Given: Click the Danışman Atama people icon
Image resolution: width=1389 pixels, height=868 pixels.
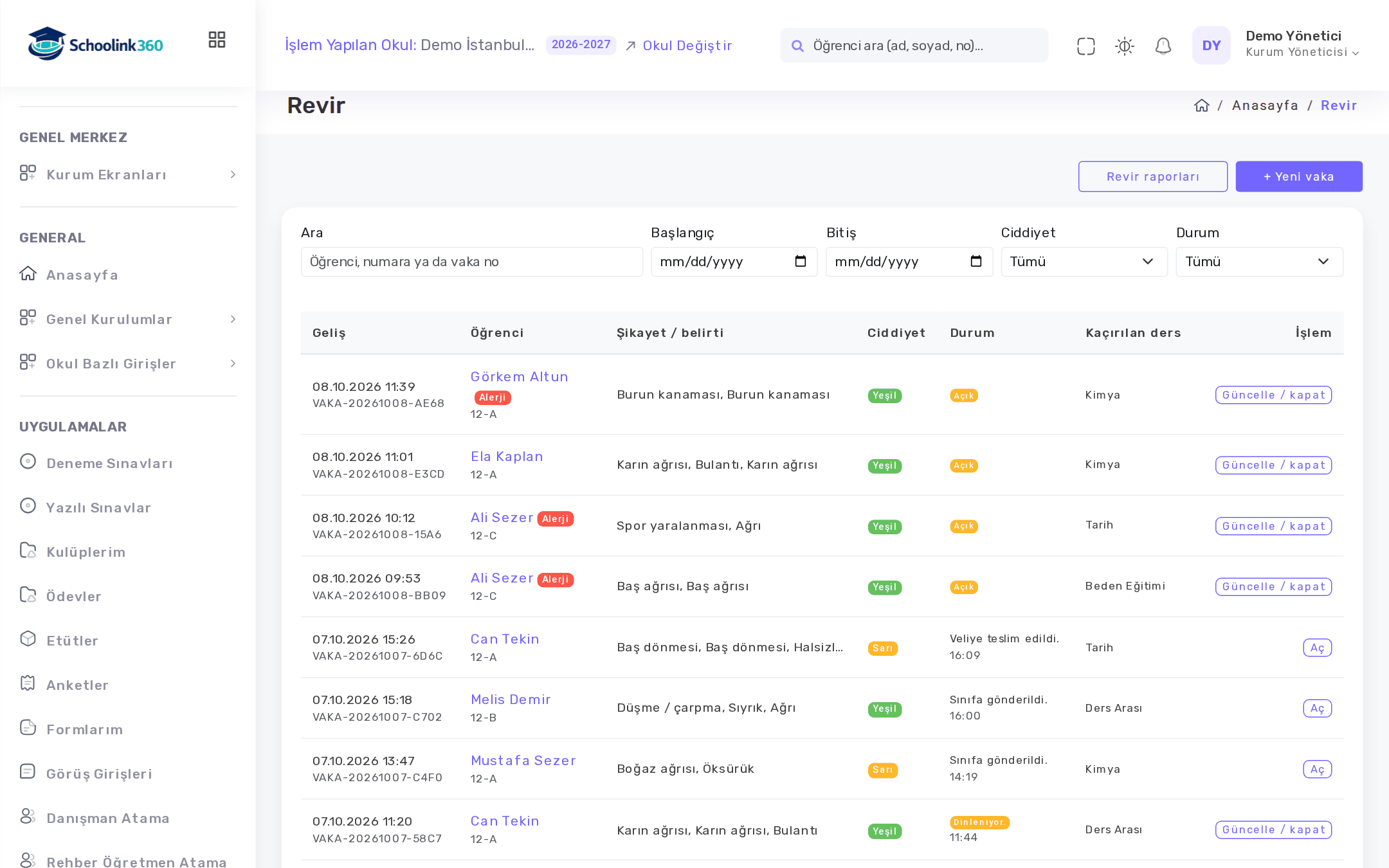Looking at the screenshot, I should [x=28, y=816].
